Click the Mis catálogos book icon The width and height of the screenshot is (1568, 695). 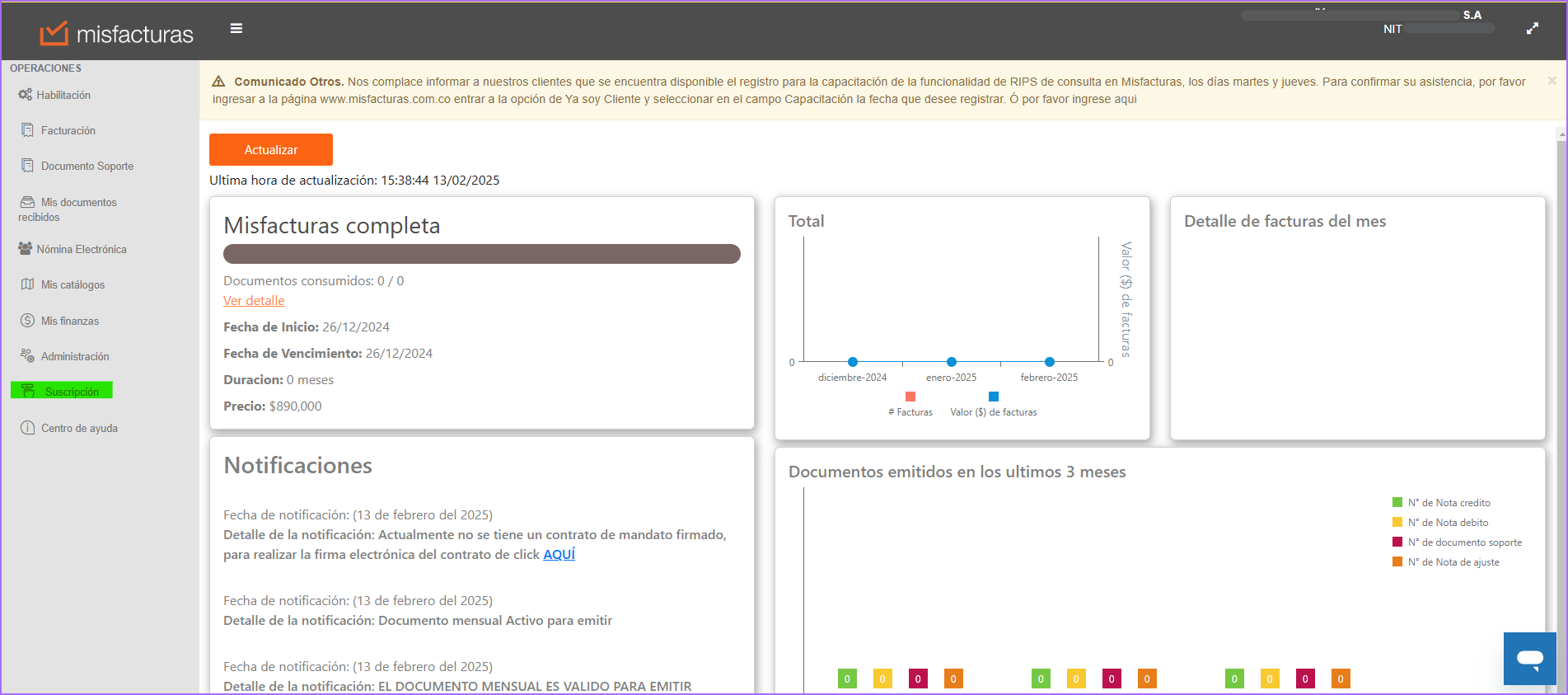click(27, 284)
